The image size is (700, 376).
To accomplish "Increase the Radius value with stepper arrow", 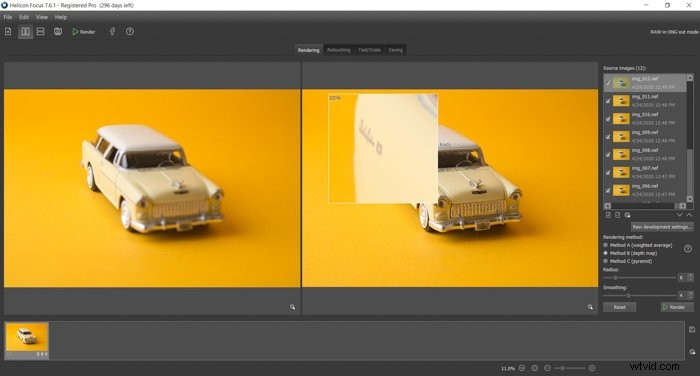I will [x=690, y=276].
